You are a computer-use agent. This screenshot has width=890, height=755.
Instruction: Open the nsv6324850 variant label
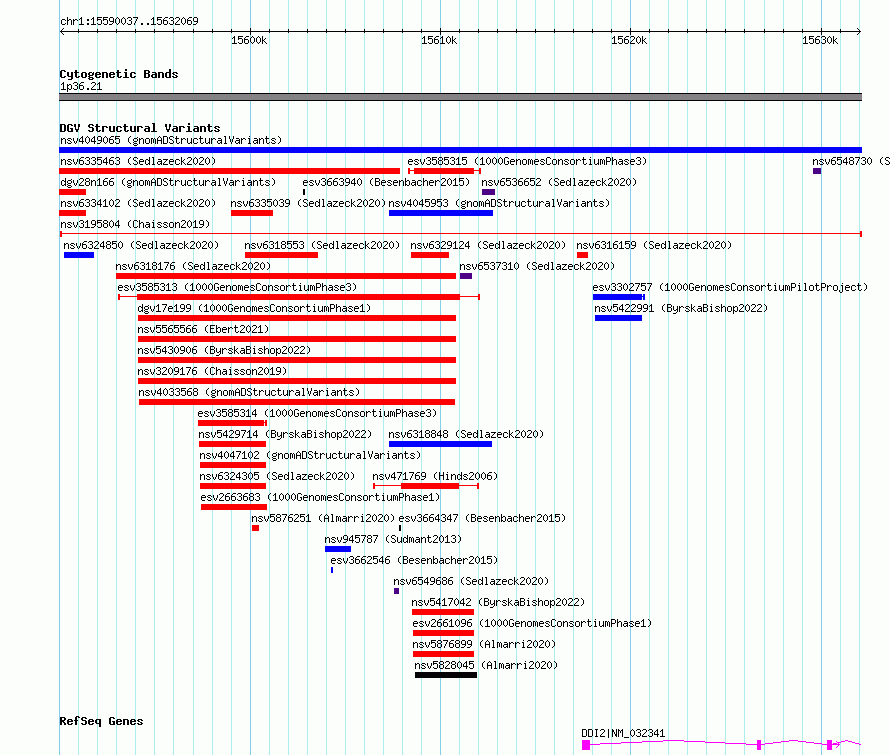point(141,245)
